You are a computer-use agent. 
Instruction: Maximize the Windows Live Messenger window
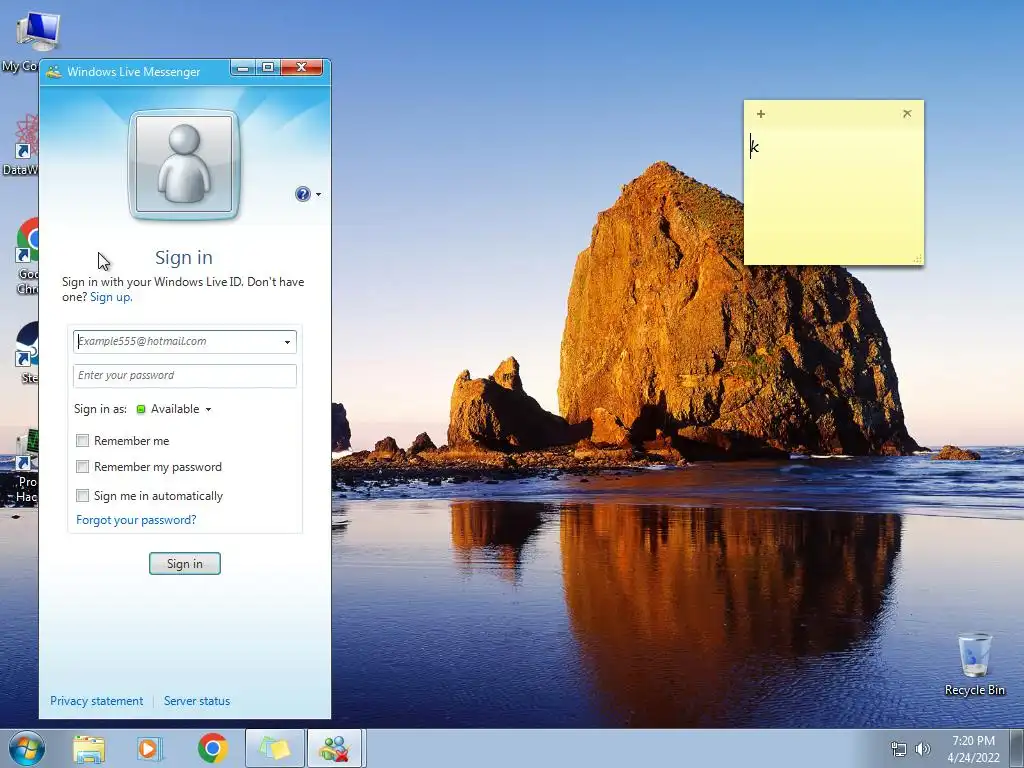[268, 68]
